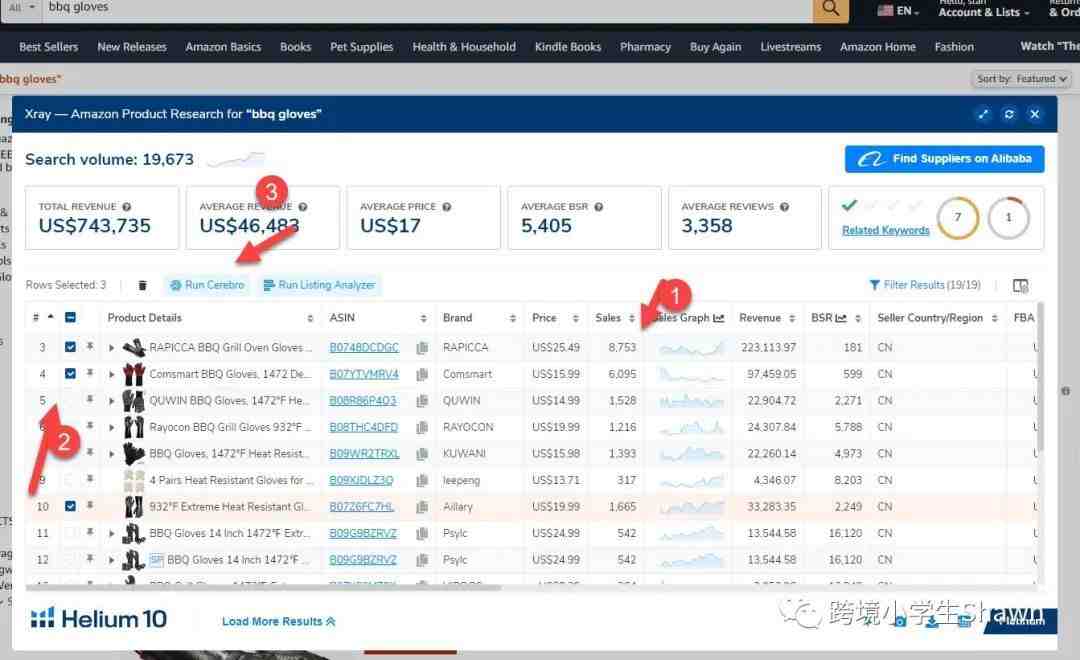Click the BSR column graph icon
This screenshot has height=660, width=1080.
pos(841,318)
